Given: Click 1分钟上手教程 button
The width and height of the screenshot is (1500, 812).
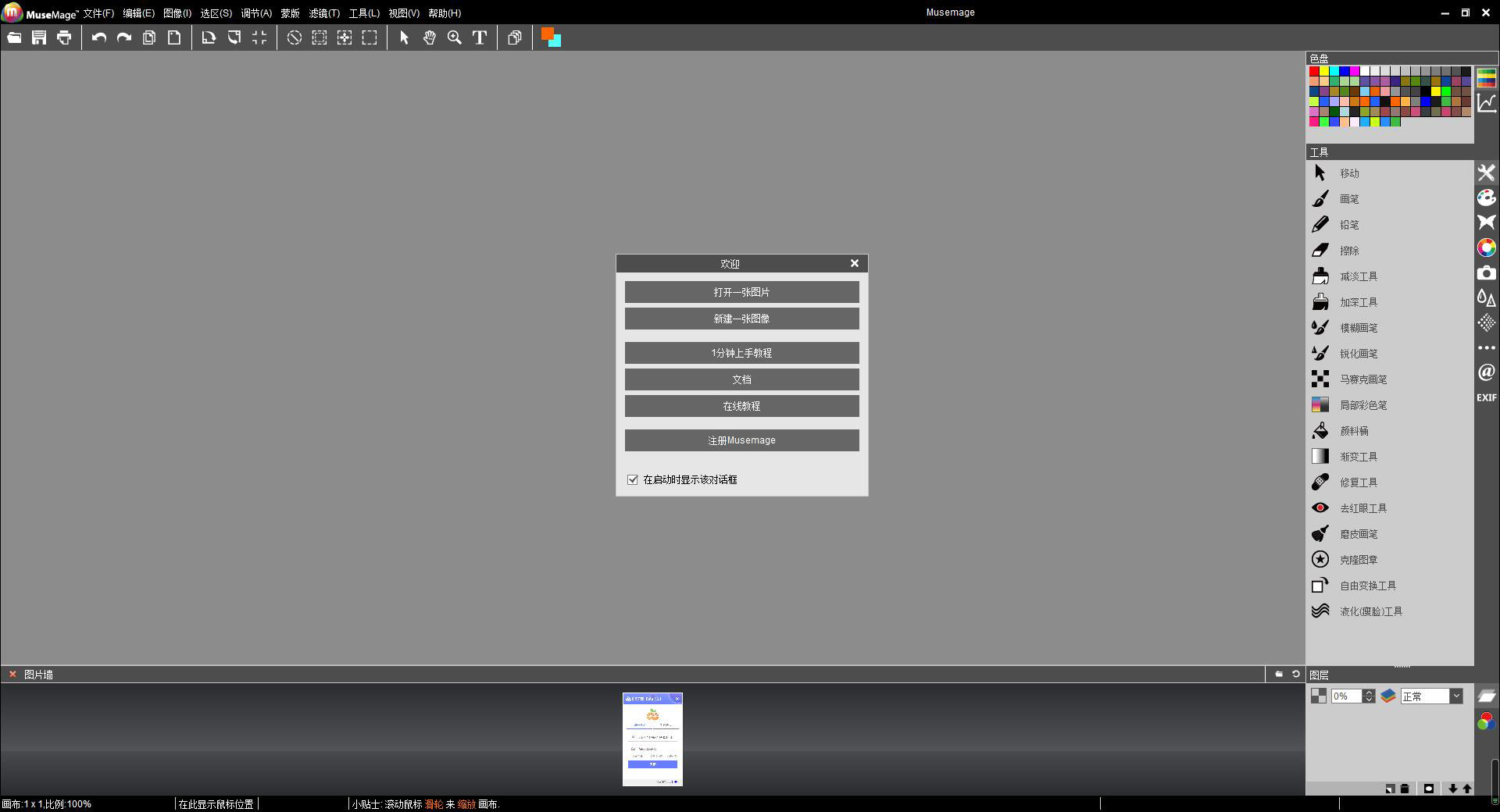Looking at the screenshot, I should (x=741, y=353).
